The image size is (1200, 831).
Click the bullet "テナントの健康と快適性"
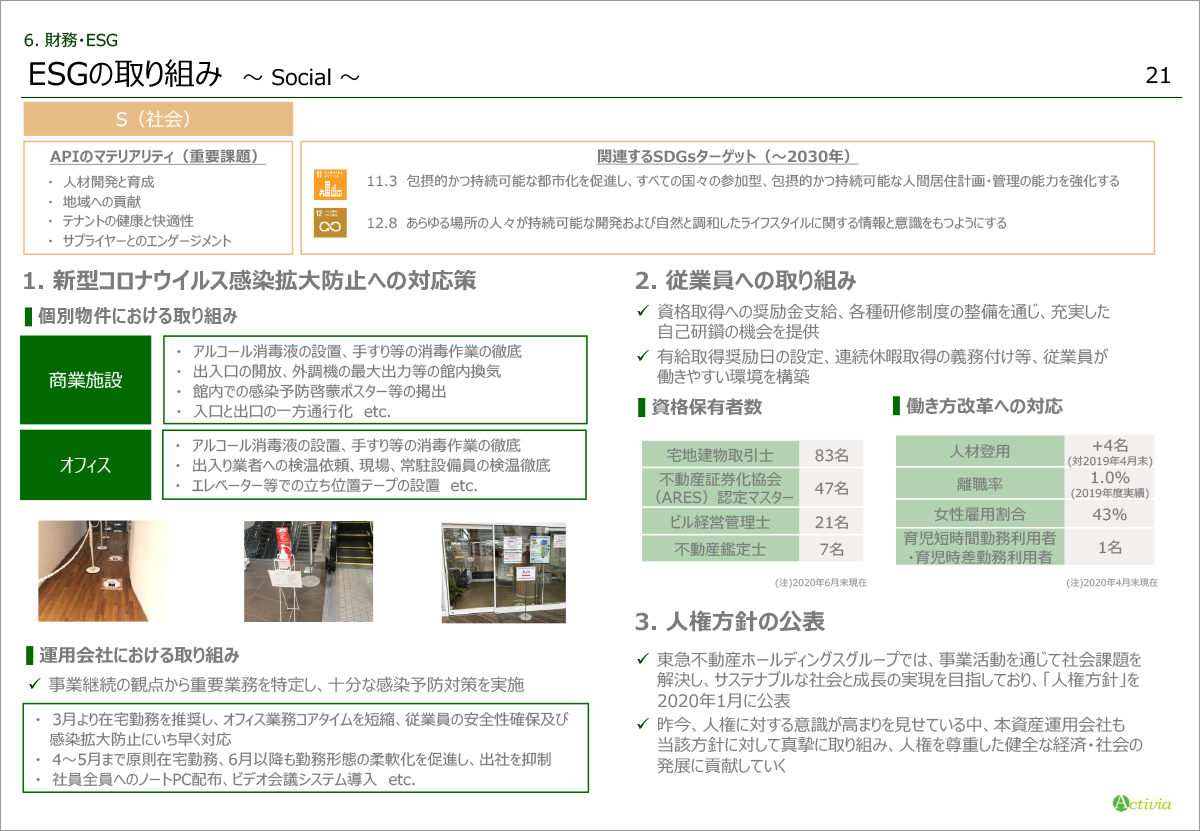click(x=128, y=220)
